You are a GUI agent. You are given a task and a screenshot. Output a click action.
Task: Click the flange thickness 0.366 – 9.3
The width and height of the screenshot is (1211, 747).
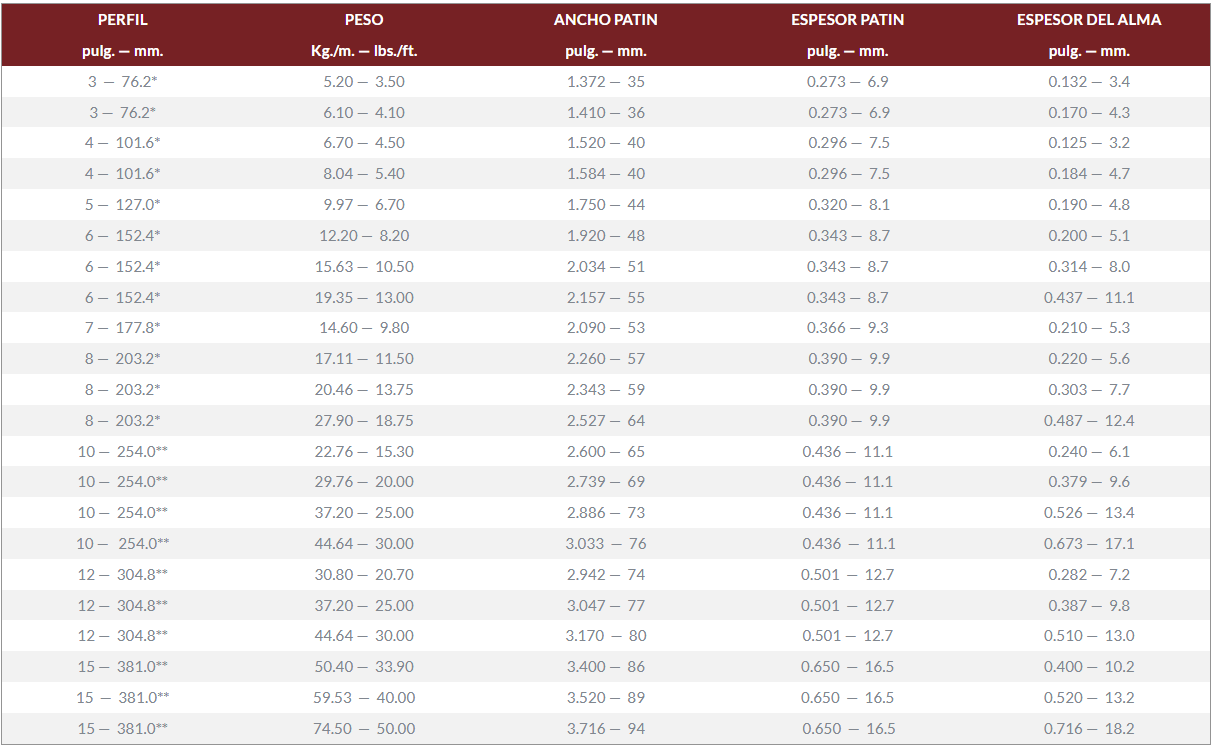point(848,328)
